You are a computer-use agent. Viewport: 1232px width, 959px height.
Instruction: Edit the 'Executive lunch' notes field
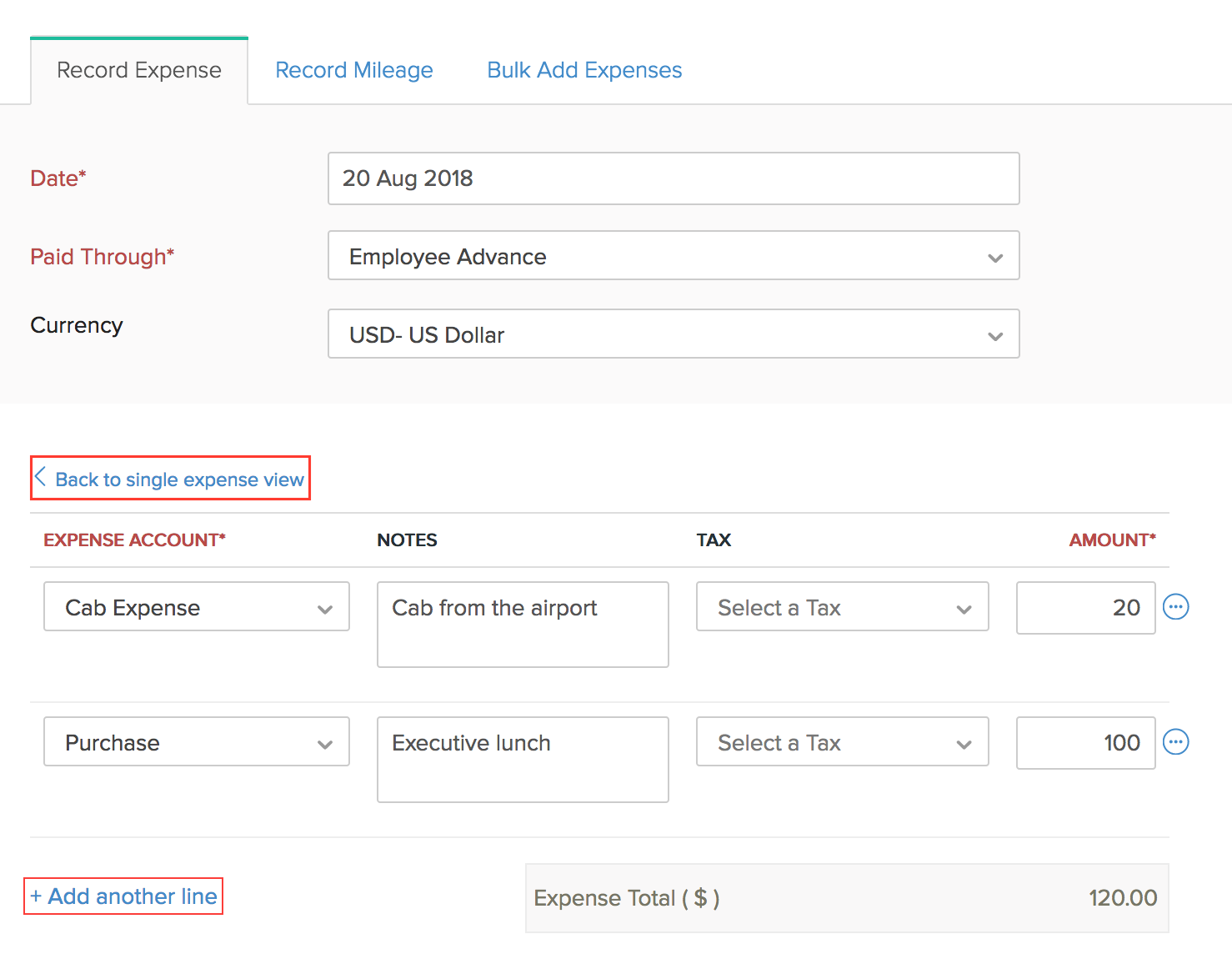(x=523, y=760)
